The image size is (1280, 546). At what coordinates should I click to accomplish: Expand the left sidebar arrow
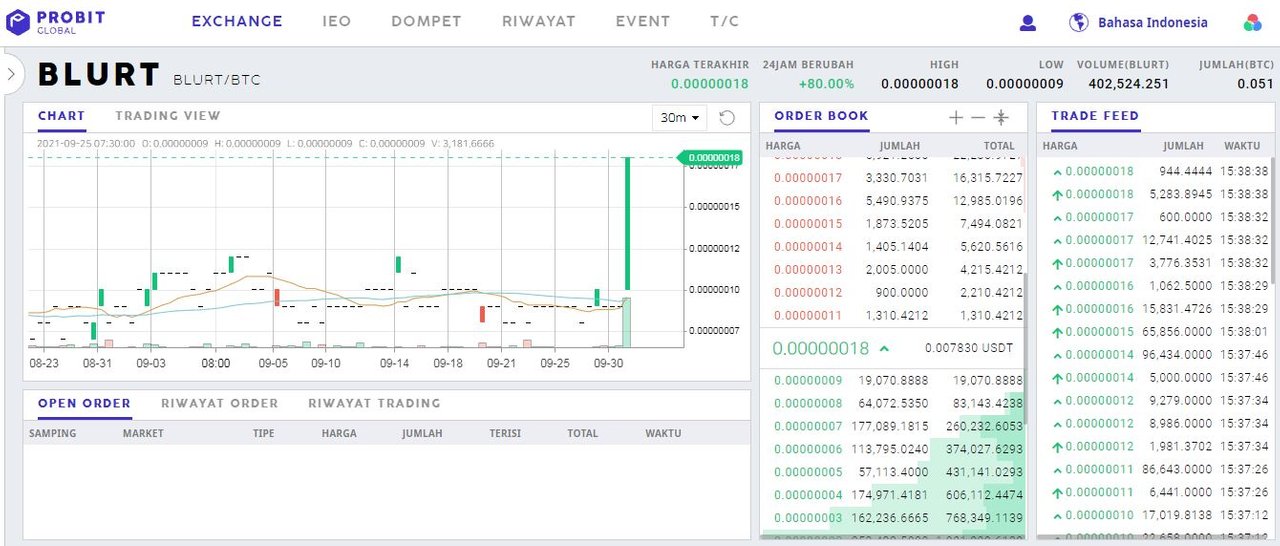click(x=10, y=73)
